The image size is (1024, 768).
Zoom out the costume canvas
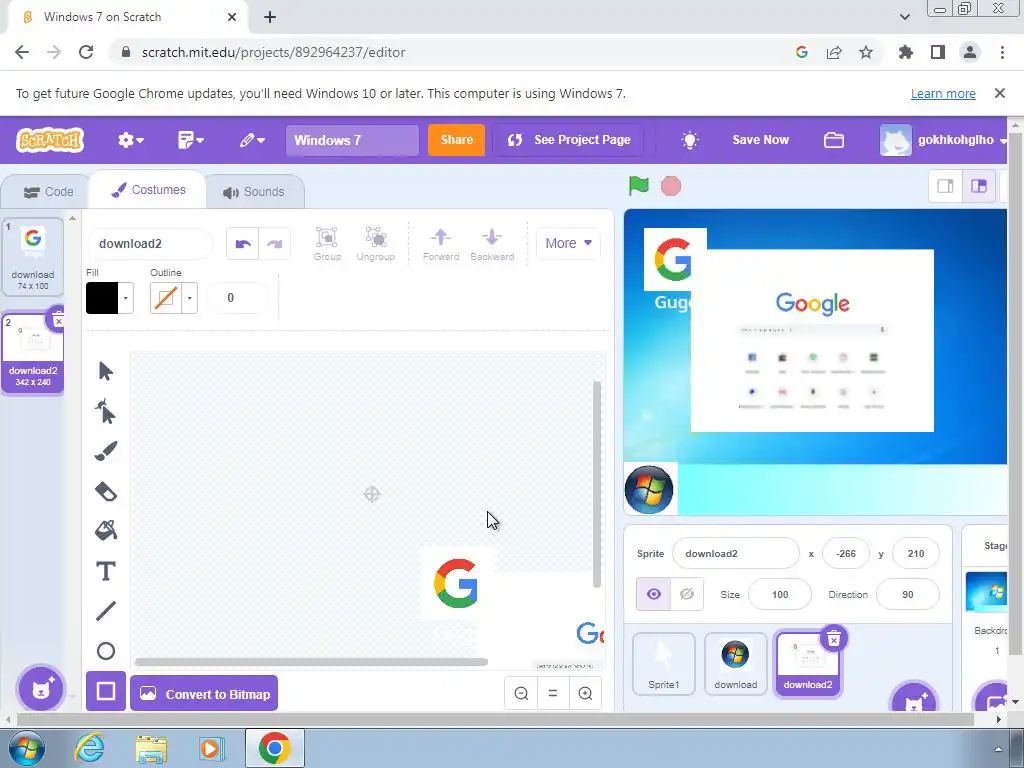521,694
